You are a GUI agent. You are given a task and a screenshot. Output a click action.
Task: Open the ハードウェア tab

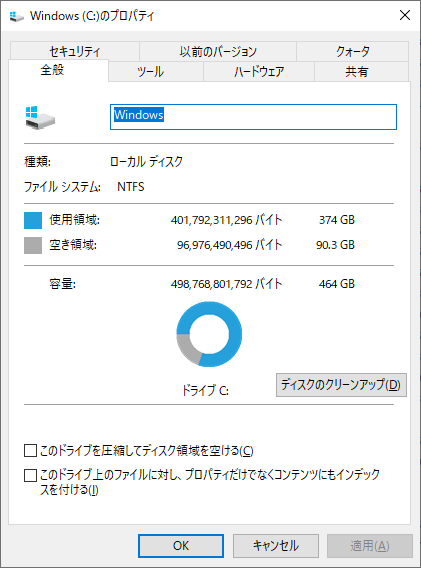click(259, 71)
